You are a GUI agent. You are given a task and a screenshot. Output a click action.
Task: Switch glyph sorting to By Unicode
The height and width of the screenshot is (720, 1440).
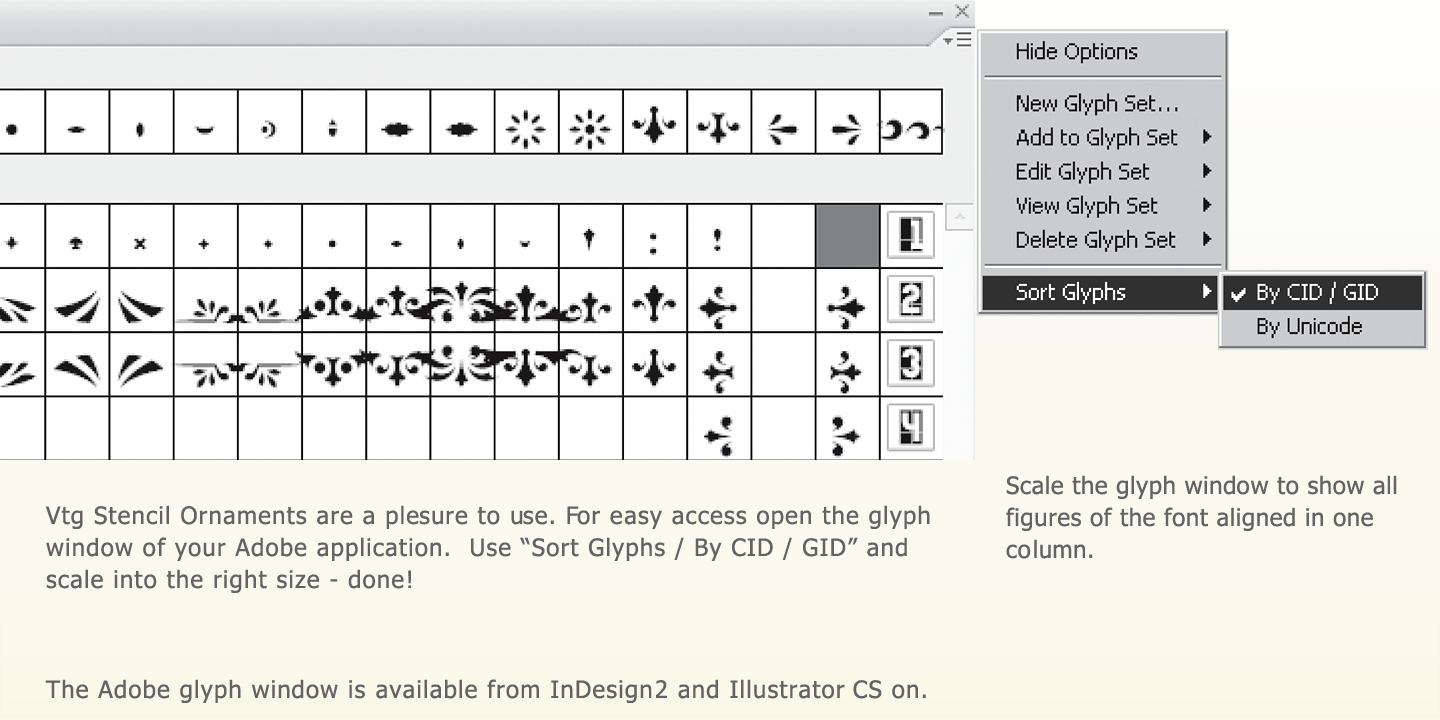pos(1308,327)
